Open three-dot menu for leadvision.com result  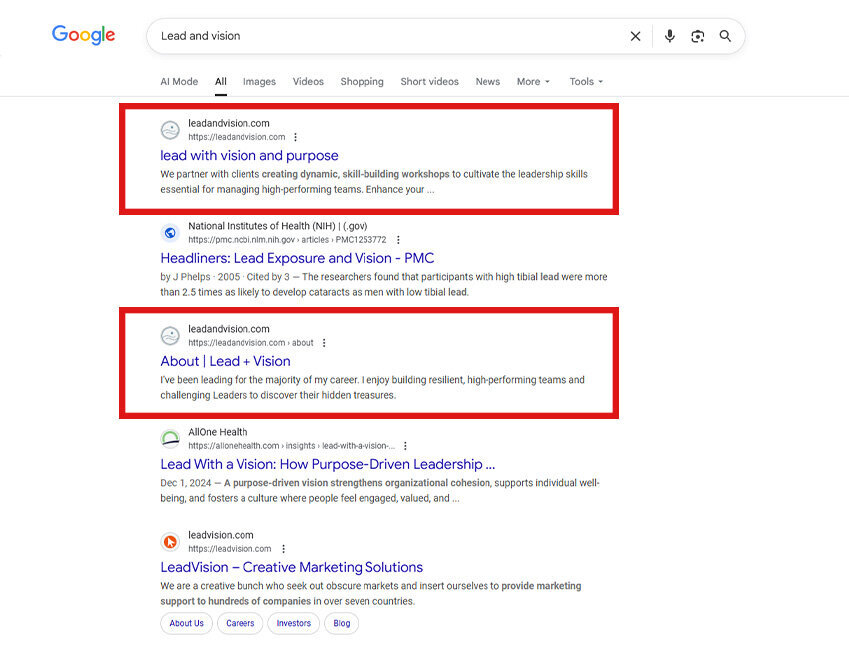(284, 549)
